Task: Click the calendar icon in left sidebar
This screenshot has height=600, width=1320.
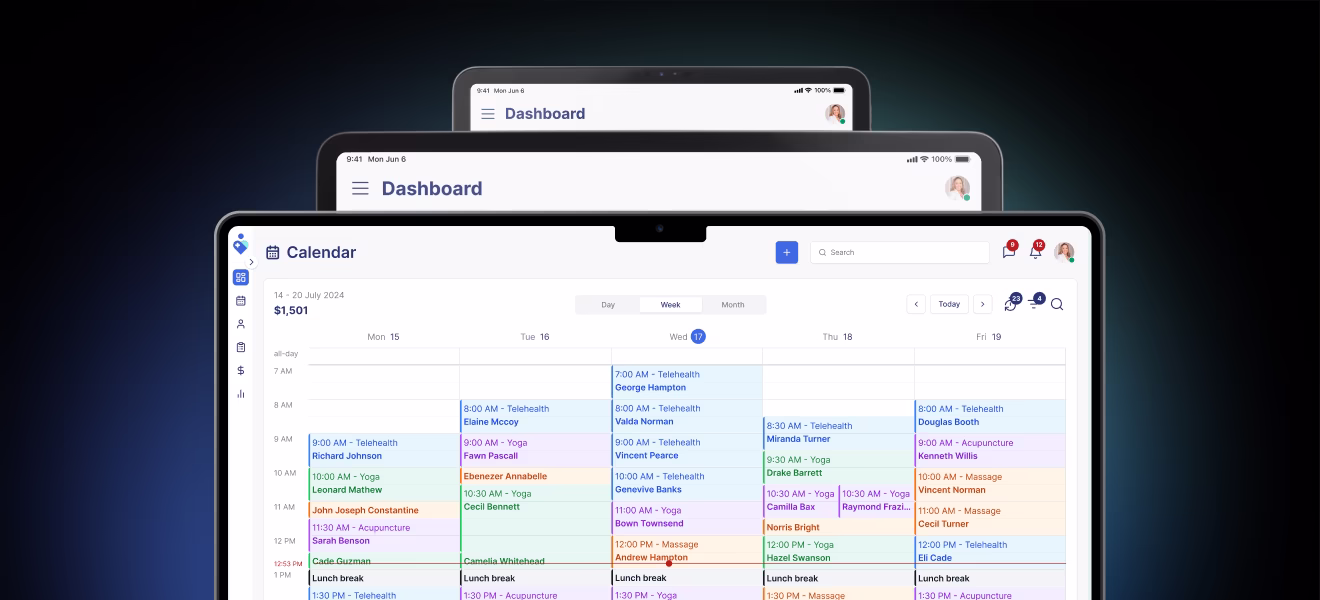Action: 240,301
